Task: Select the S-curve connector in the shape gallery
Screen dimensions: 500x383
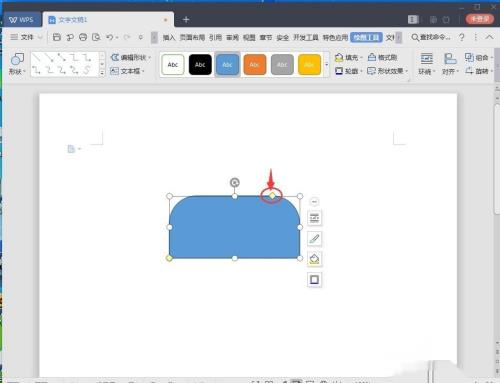Action: [x=87, y=70]
